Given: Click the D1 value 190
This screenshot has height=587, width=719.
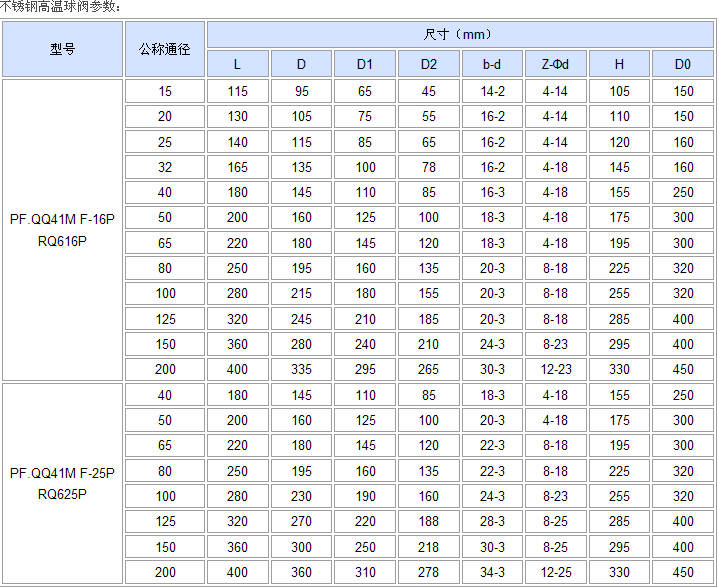Looking at the screenshot, I should (x=365, y=496).
